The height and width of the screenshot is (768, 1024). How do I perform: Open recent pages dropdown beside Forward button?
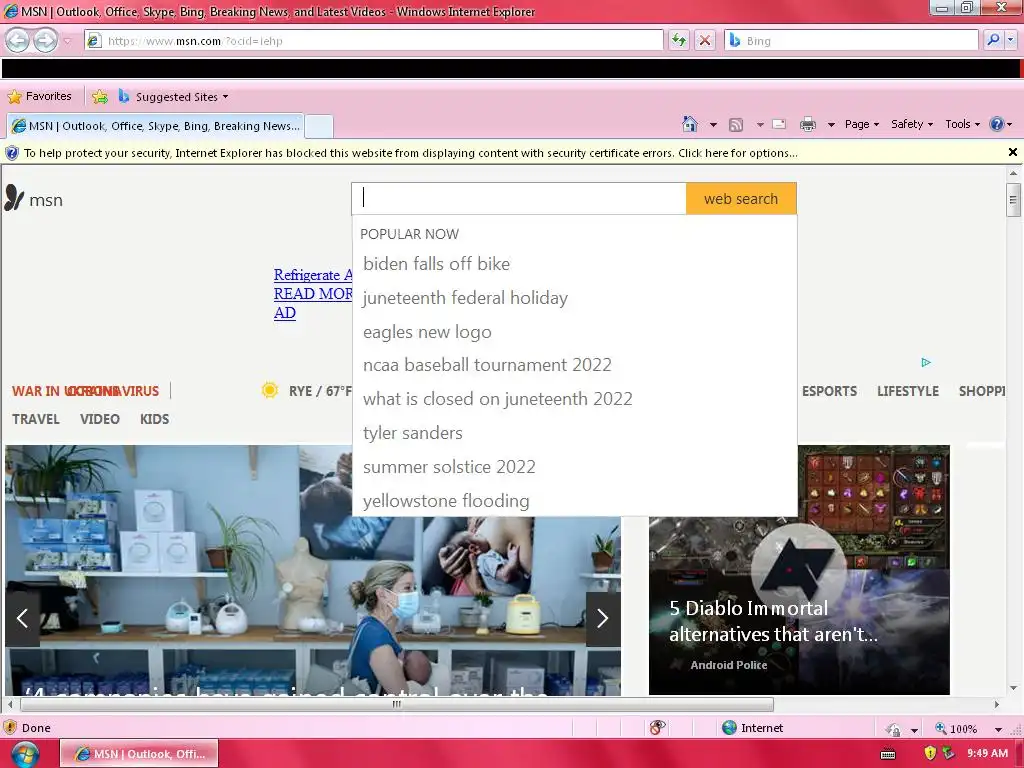coord(67,41)
